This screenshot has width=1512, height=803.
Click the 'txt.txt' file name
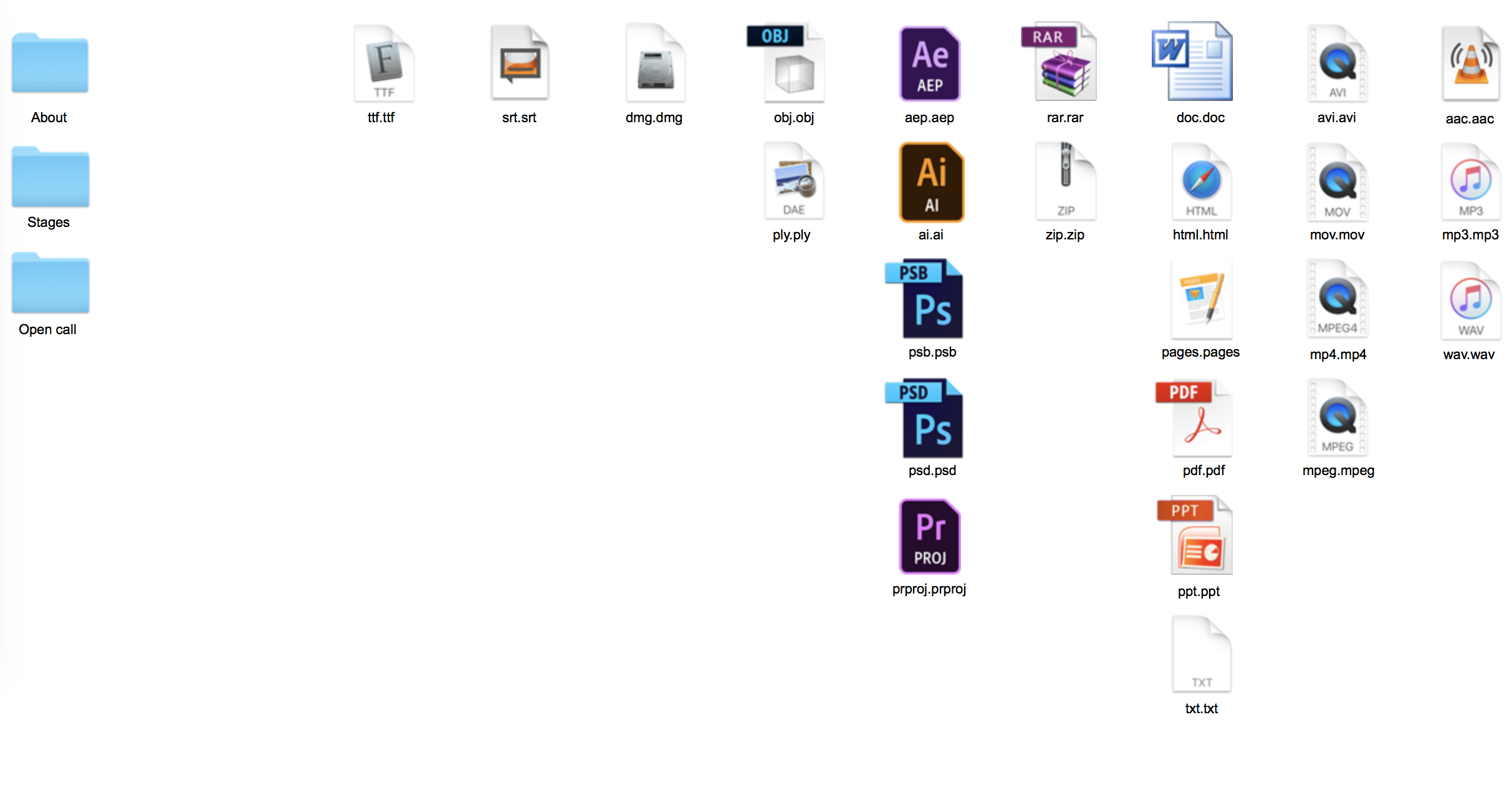pos(1201,708)
